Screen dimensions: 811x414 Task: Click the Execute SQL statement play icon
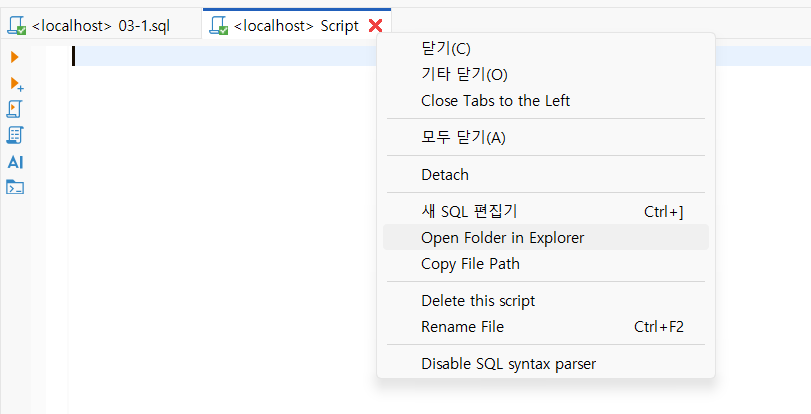coord(15,58)
